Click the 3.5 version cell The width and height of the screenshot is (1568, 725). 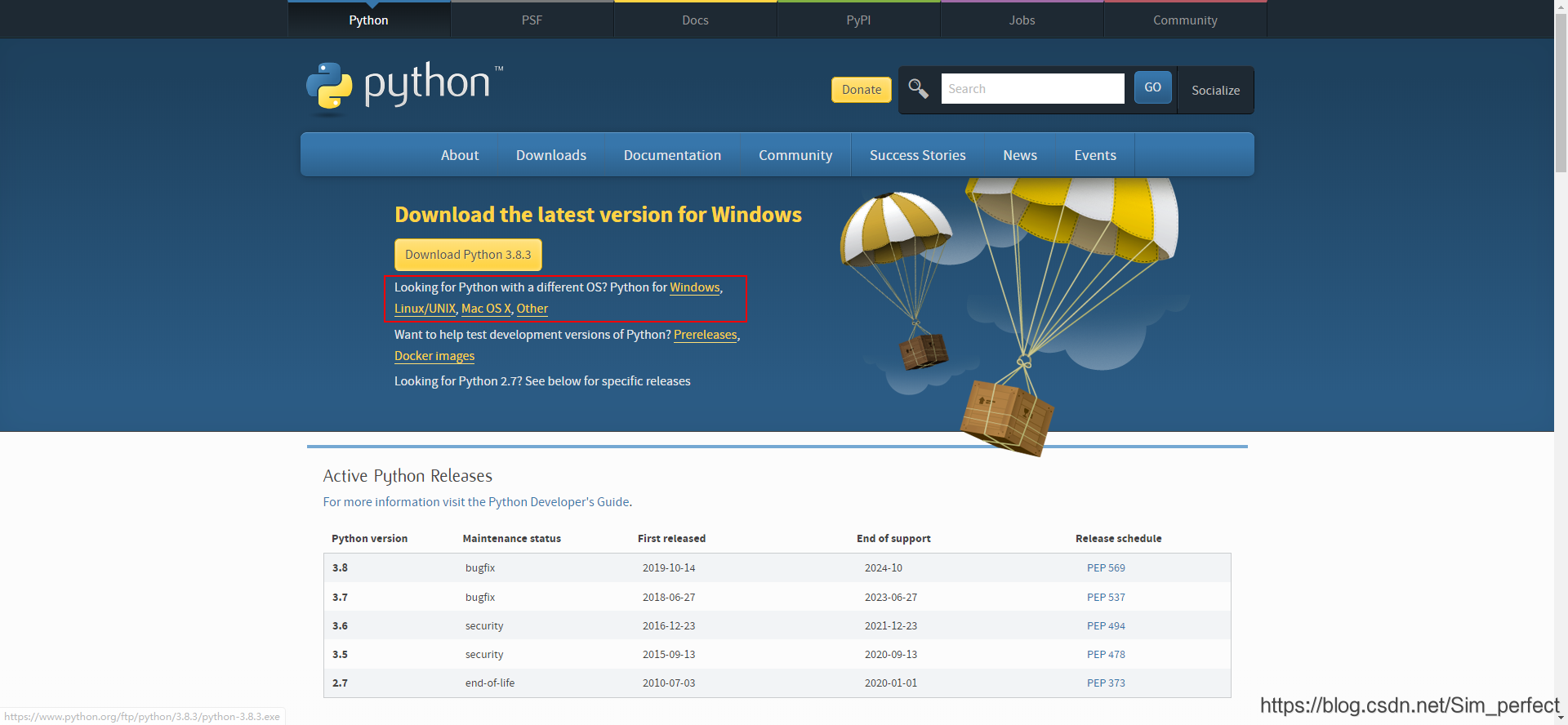(x=341, y=655)
